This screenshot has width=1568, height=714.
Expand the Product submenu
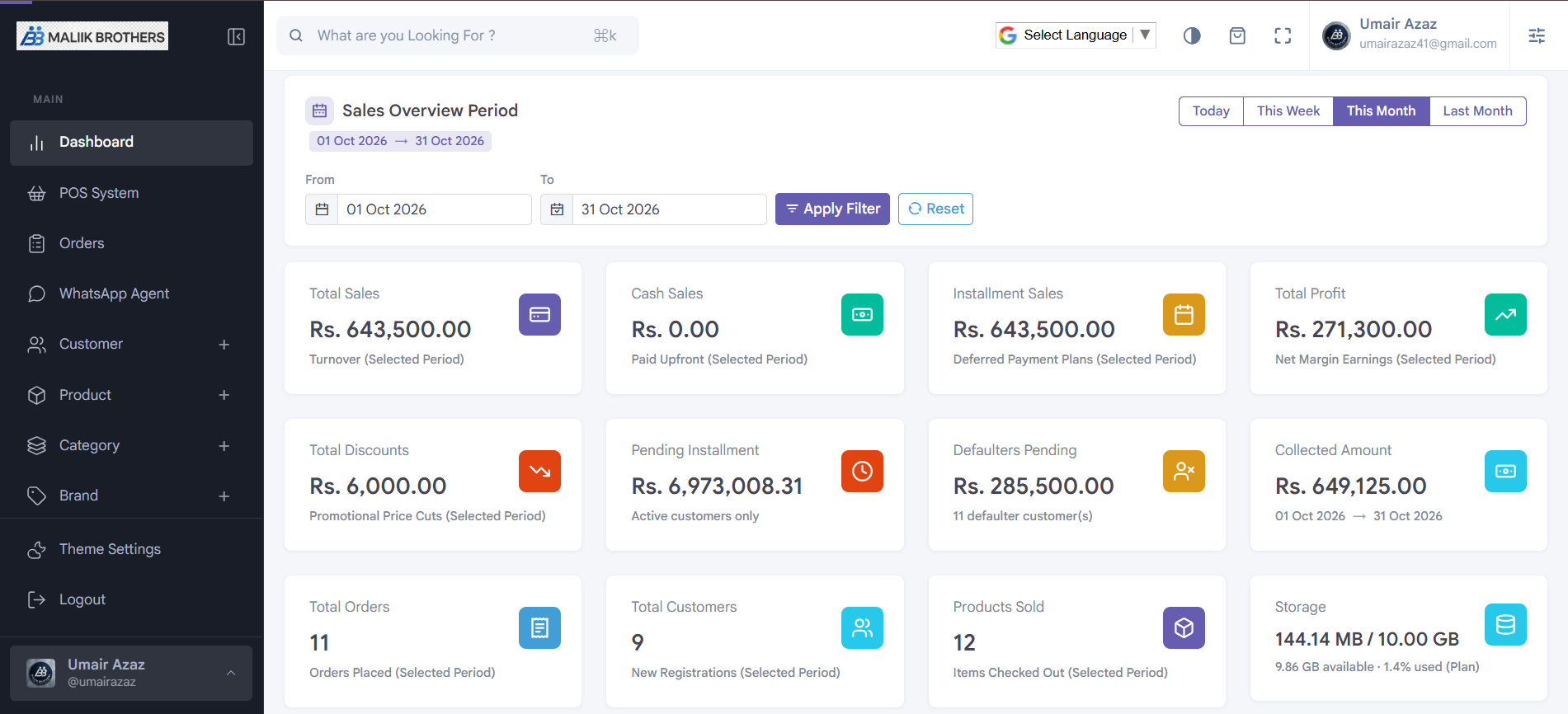224,395
